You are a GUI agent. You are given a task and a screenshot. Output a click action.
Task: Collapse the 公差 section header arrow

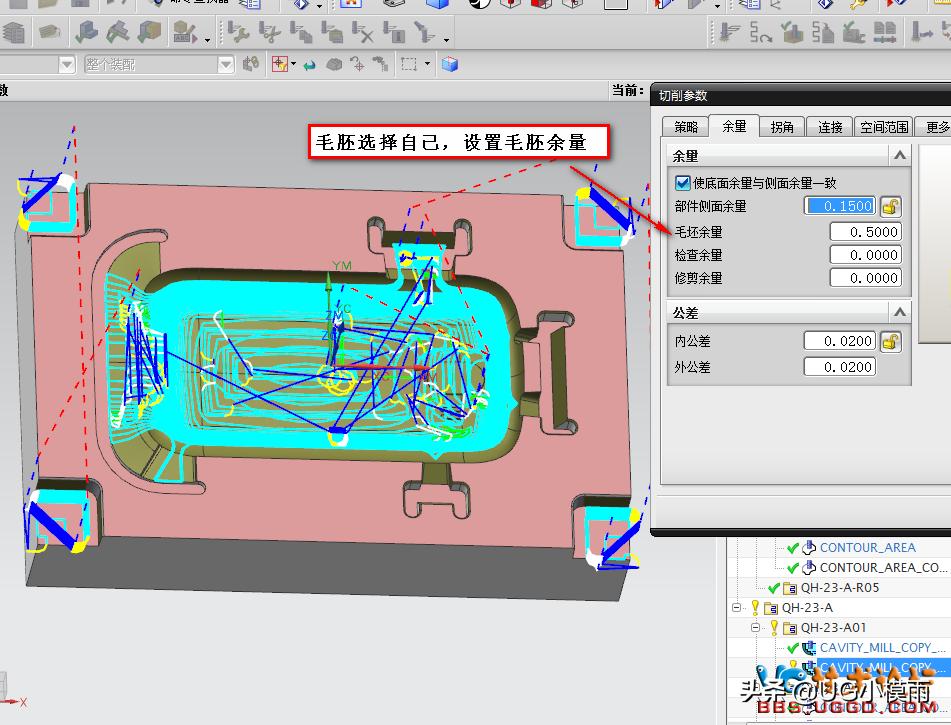(900, 313)
